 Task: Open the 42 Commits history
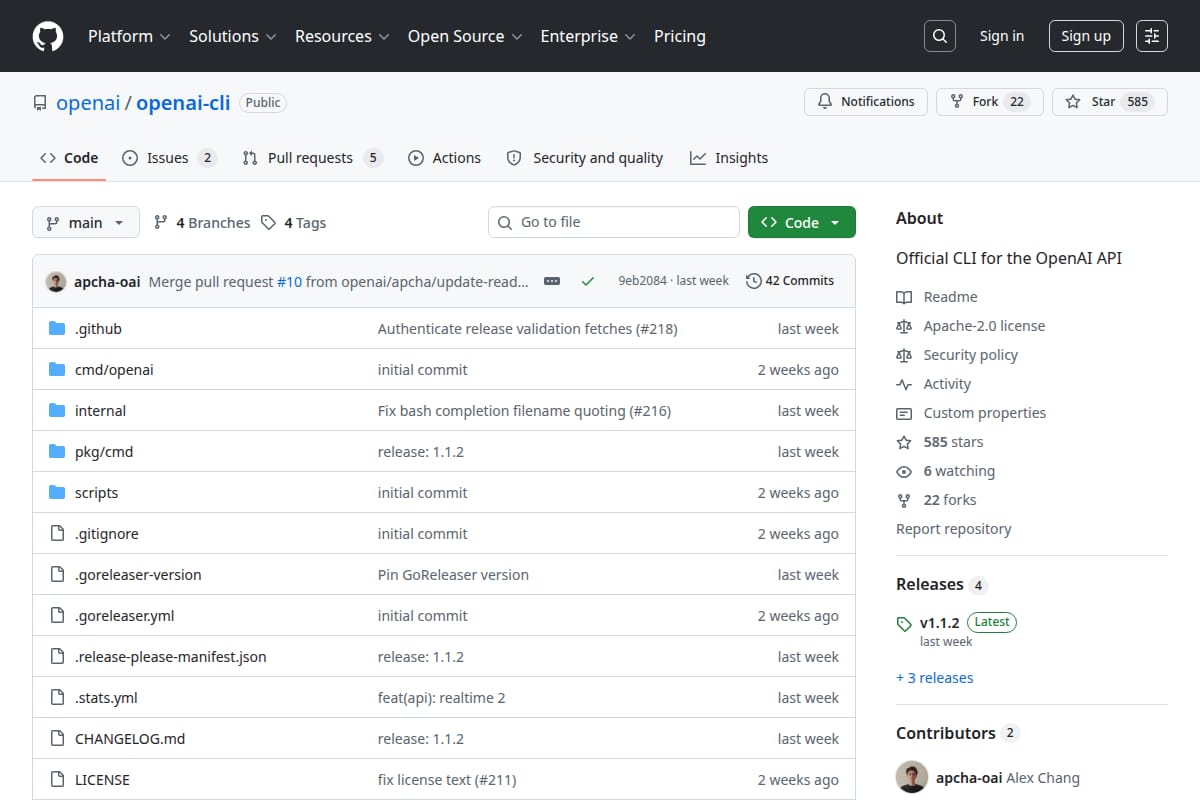(x=790, y=281)
